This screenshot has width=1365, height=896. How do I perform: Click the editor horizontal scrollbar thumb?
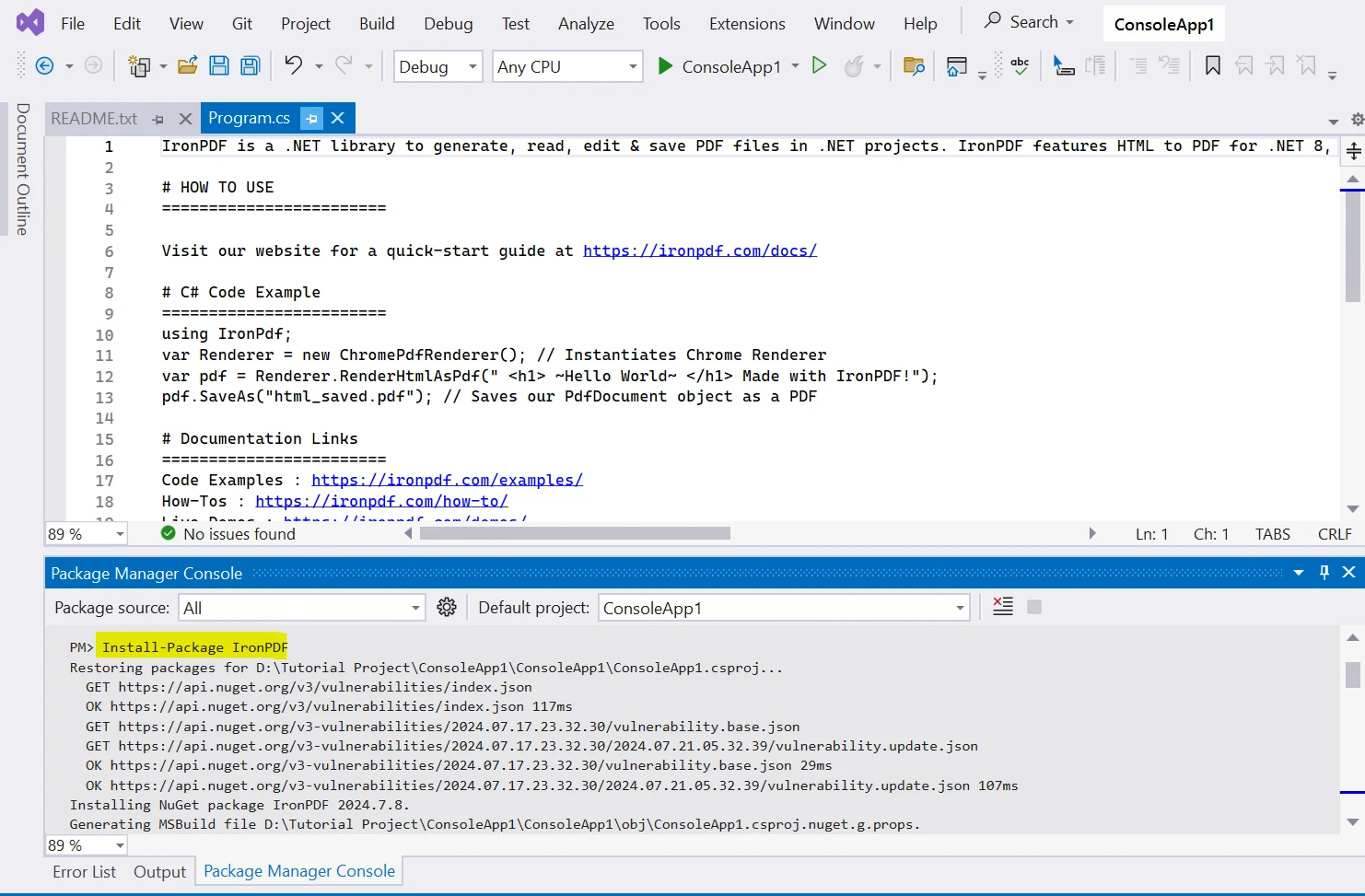[575, 533]
